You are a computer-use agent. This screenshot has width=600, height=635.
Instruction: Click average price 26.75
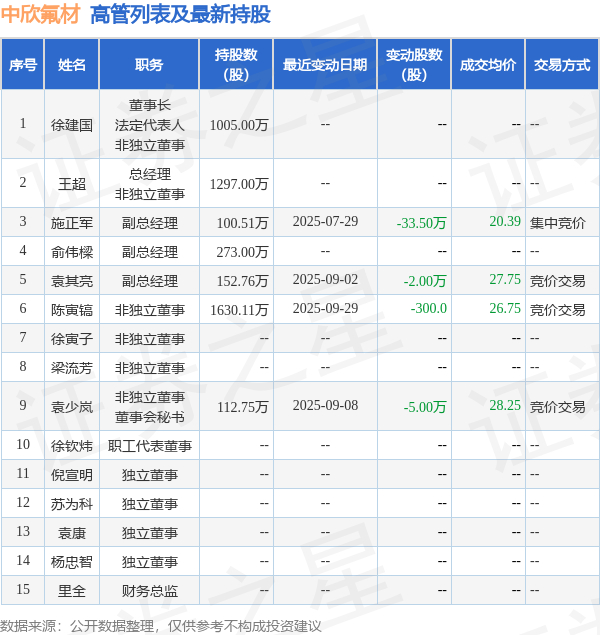[x=505, y=308]
